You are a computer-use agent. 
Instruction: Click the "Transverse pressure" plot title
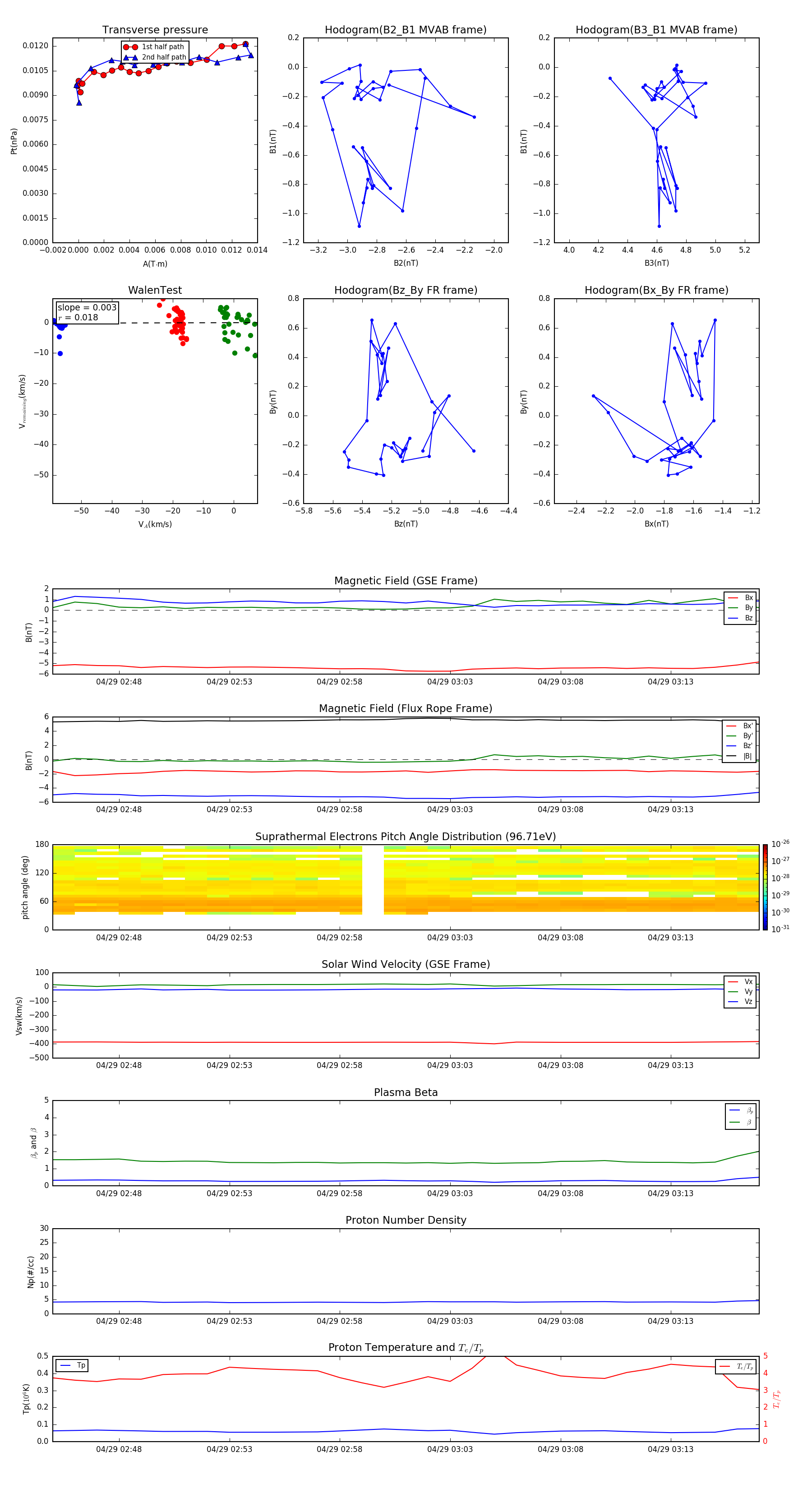[x=155, y=30]
